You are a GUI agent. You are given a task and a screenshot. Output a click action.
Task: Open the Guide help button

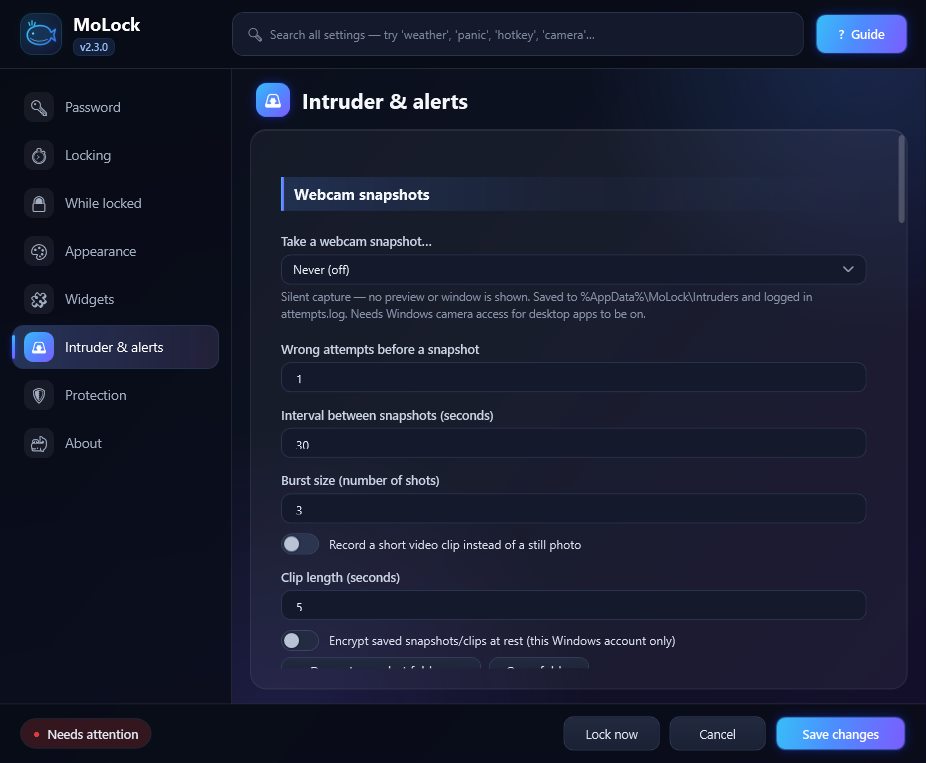pos(861,34)
